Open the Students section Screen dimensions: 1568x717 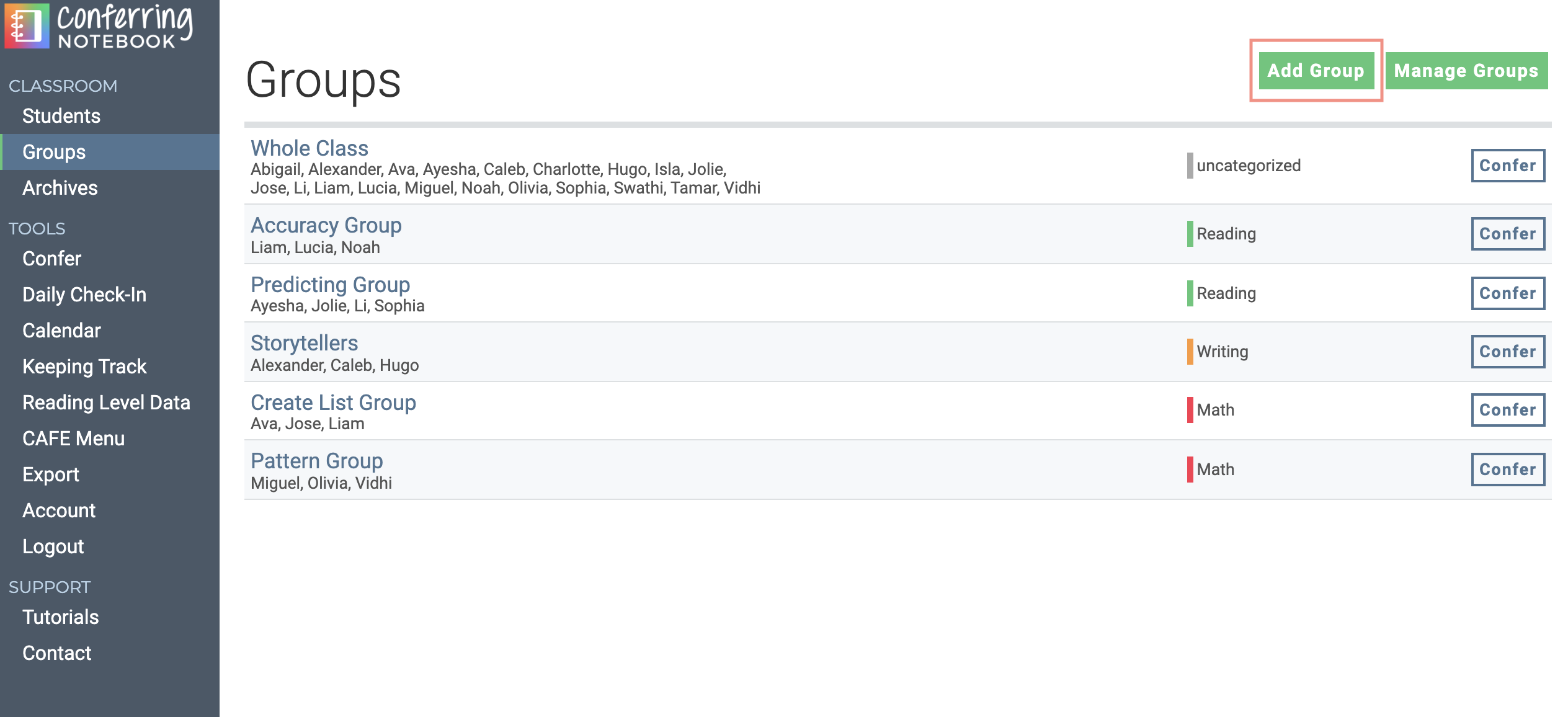[x=61, y=115]
